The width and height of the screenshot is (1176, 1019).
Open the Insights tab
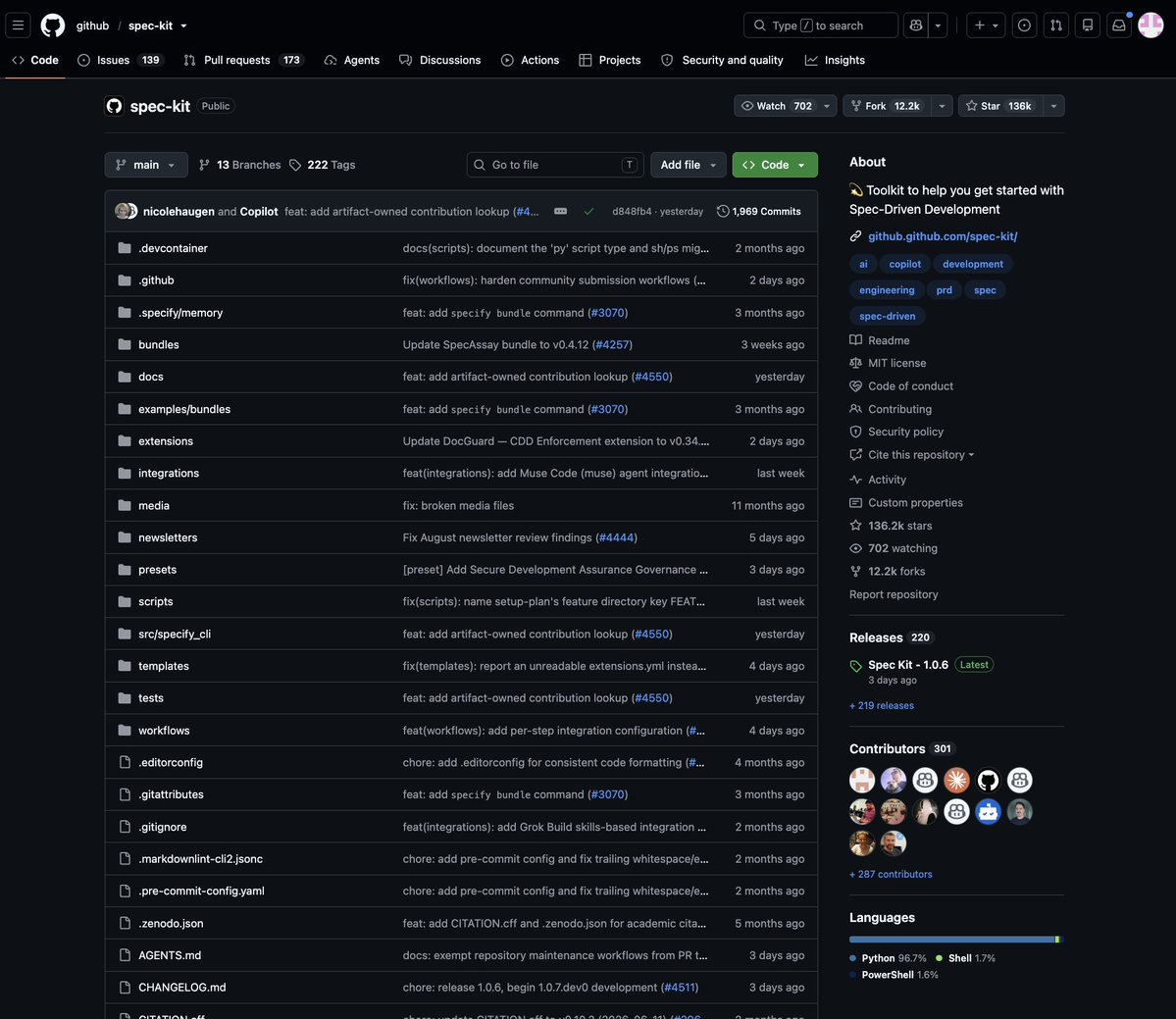point(835,60)
